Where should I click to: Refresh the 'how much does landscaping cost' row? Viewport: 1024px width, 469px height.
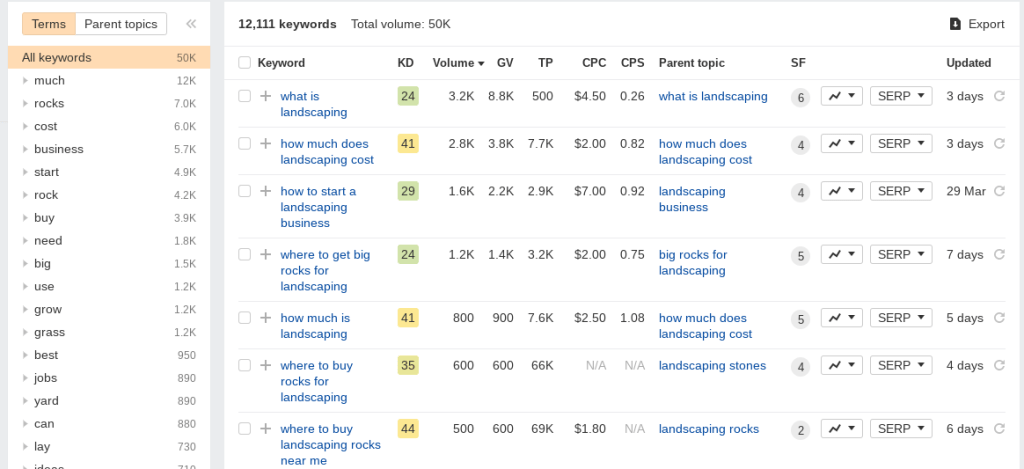click(999, 144)
